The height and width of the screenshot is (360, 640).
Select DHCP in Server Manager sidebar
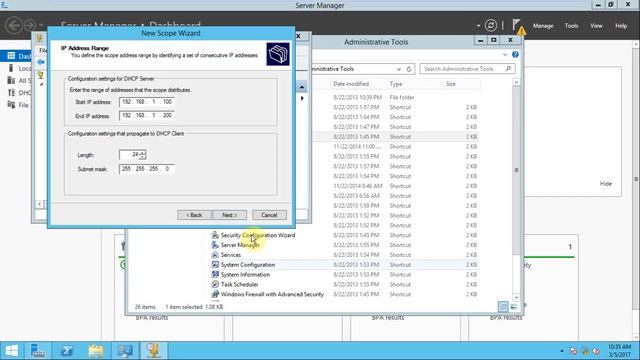(19, 93)
